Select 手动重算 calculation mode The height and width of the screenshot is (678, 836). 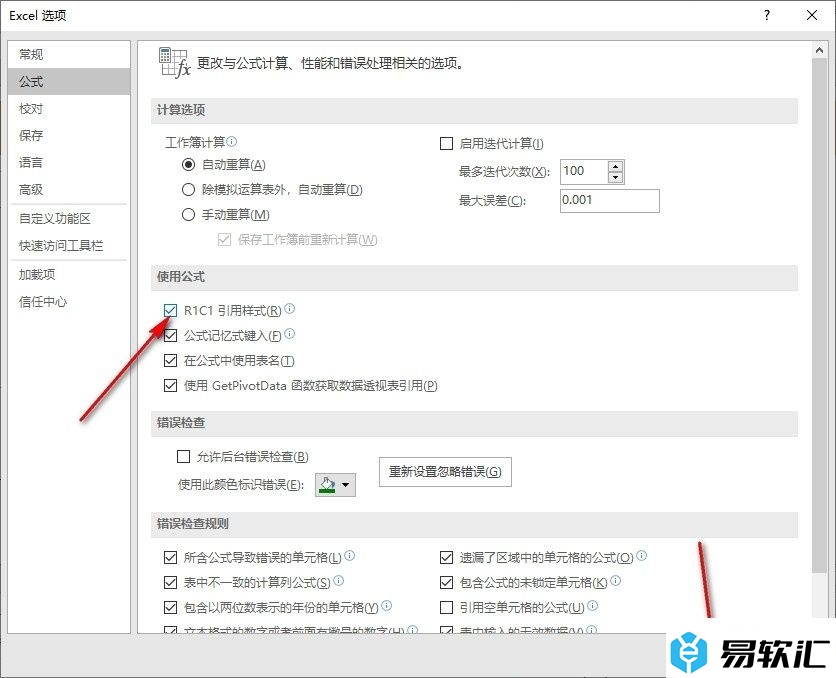[188, 214]
